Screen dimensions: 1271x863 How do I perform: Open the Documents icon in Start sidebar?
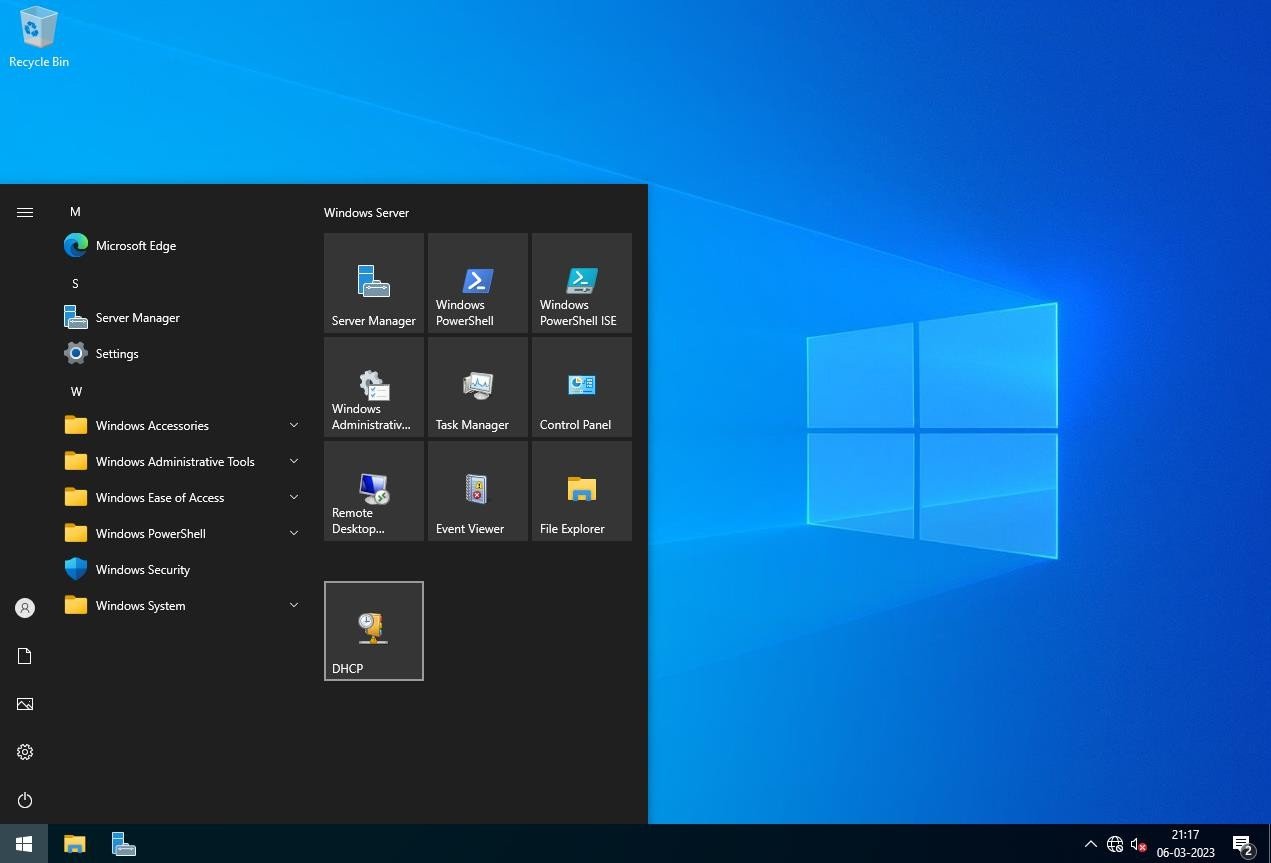coord(25,656)
